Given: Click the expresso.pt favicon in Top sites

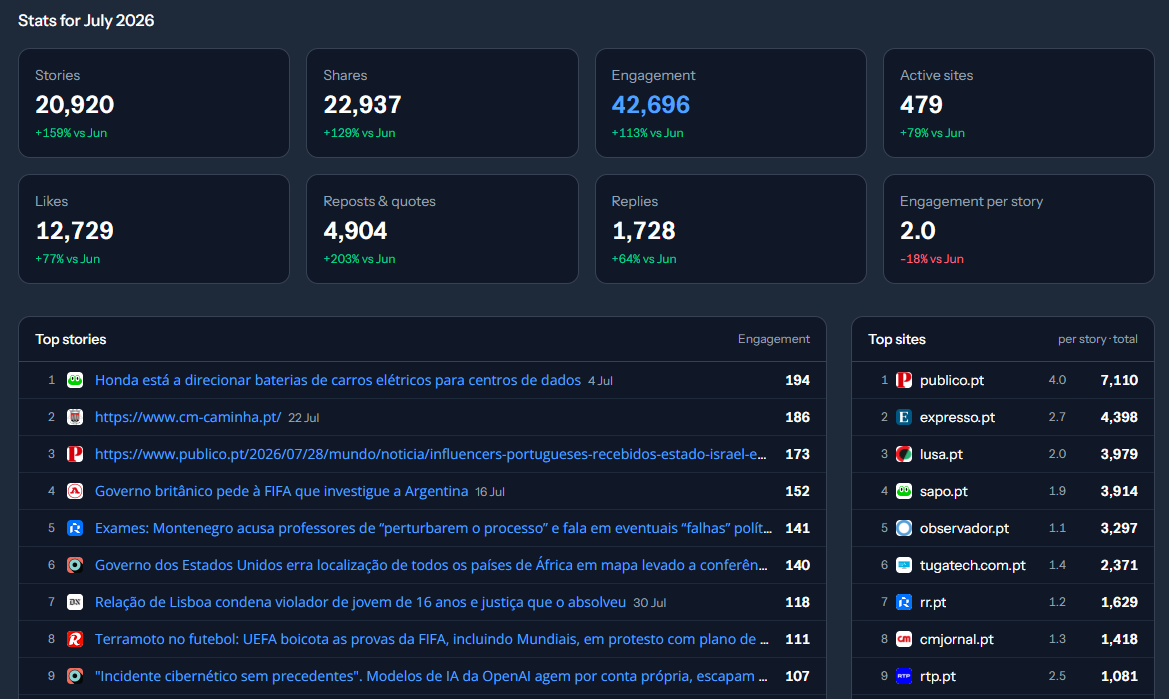Looking at the screenshot, I should click(904, 417).
